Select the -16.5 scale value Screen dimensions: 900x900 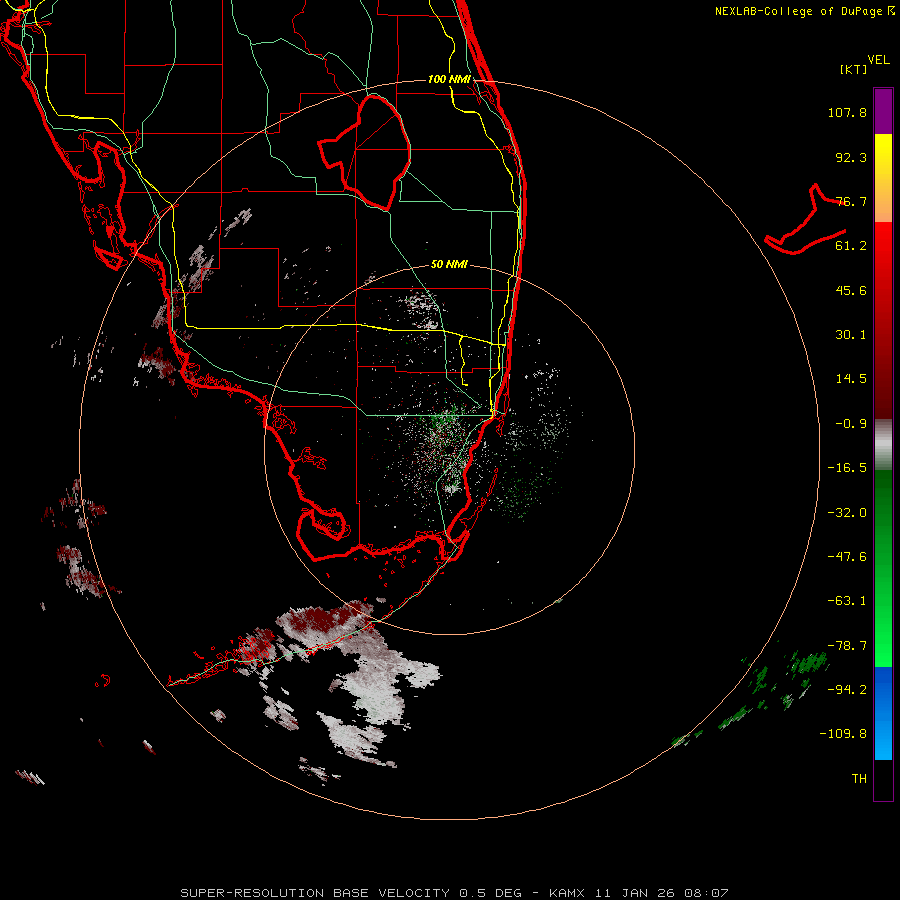tap(847, 468)
